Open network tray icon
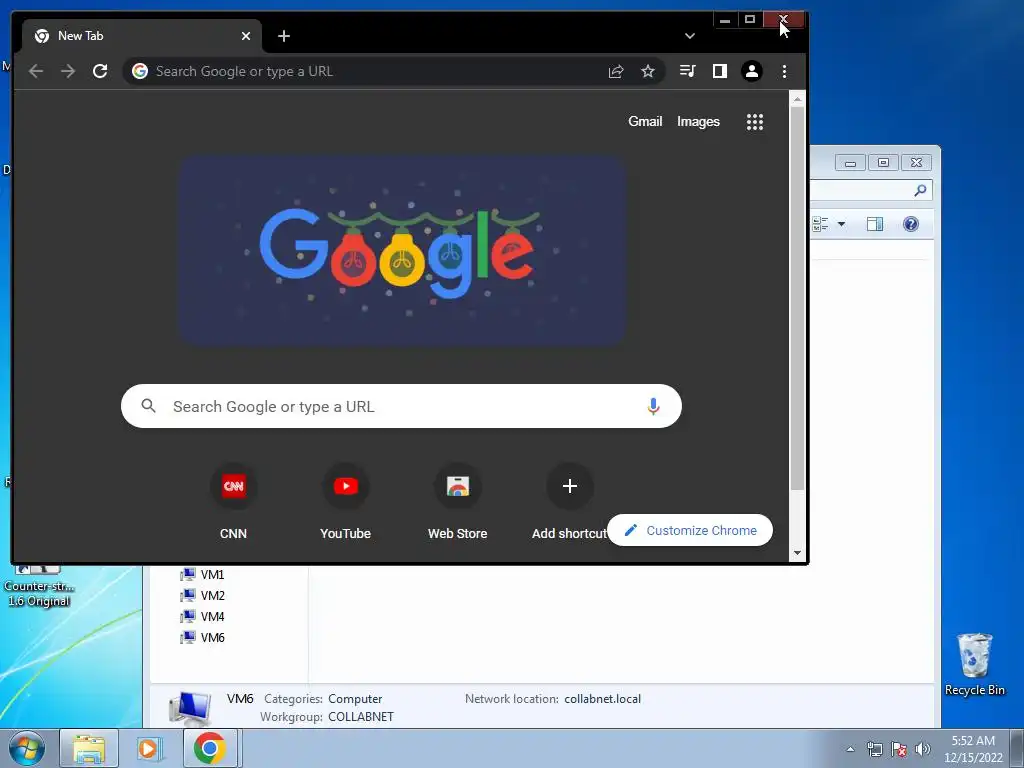The image size is (1024, 768). (x=874, y=749)
